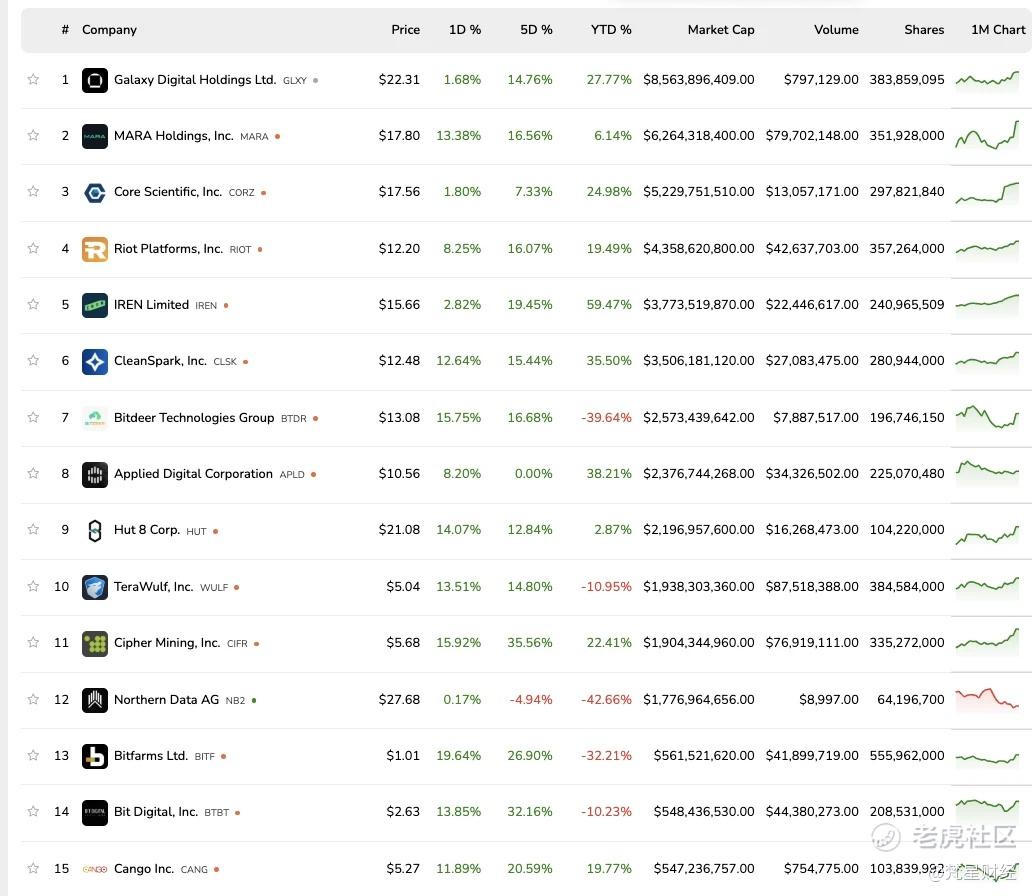Toggle favorite star for Applied Digital

coord(33,474)
